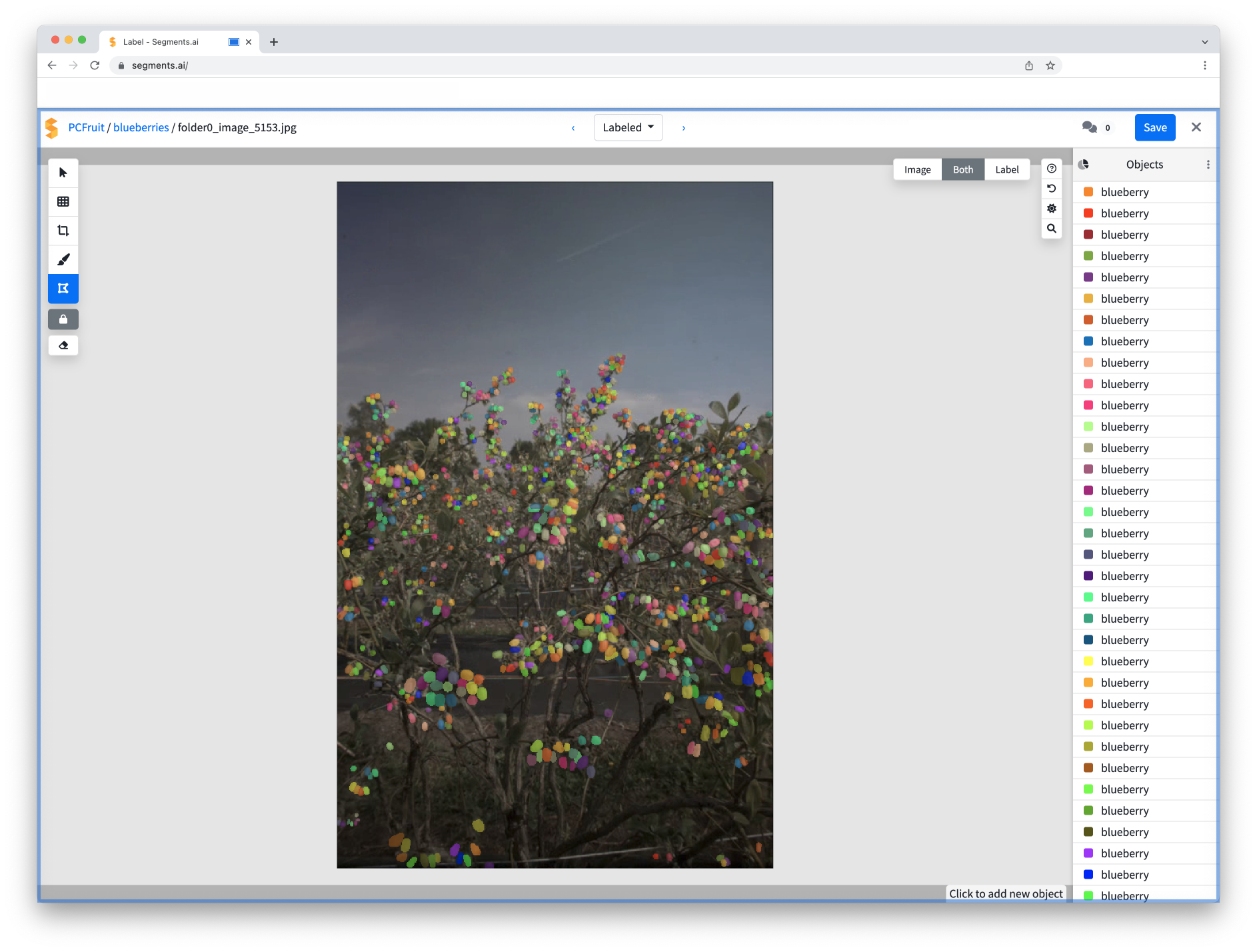This screenshot has height=952, width=1257.
Task: Open the Labeled status dropdown
Action: click(627, 127)
